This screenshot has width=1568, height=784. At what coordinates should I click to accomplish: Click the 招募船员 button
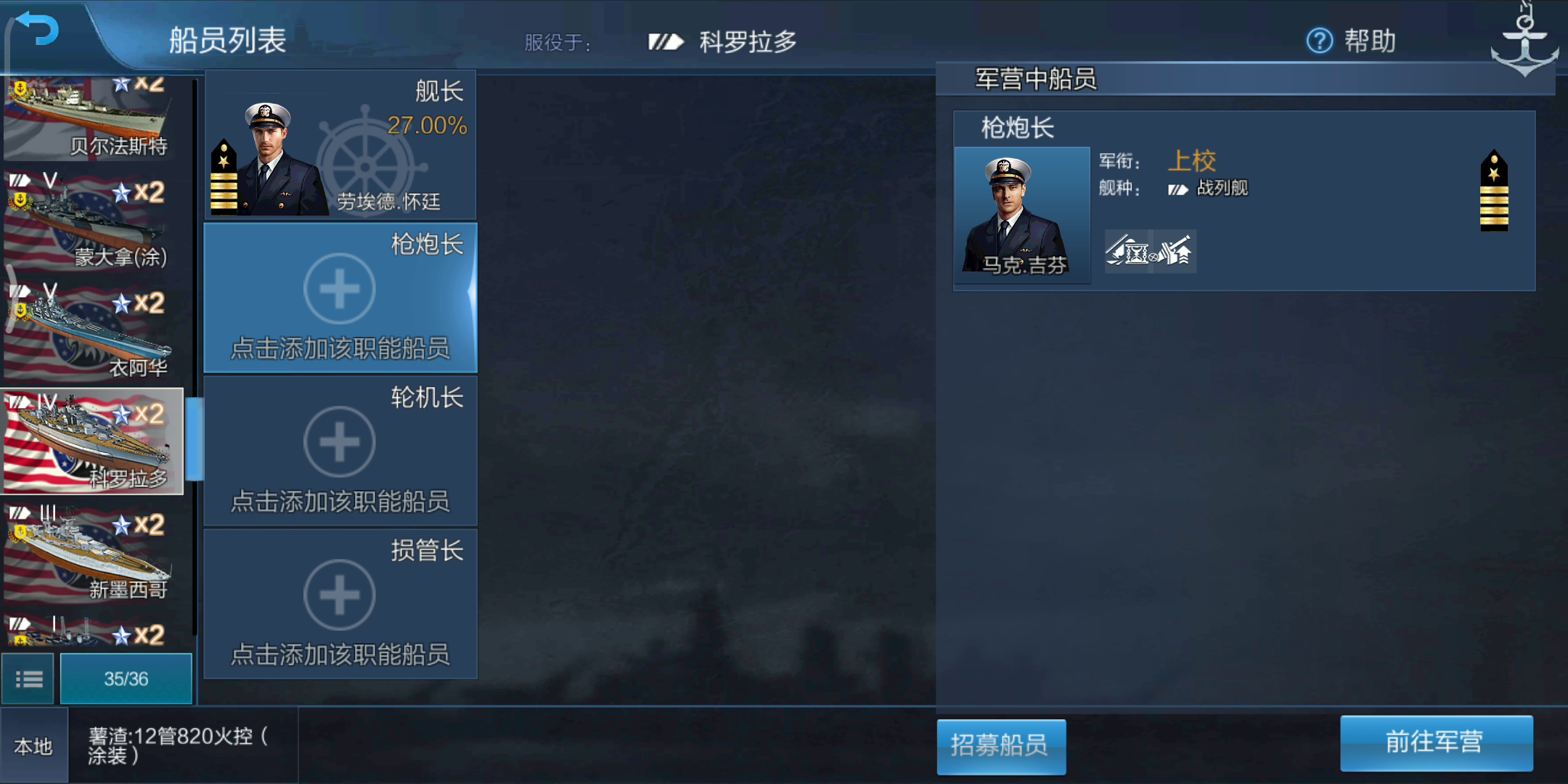1001,746
